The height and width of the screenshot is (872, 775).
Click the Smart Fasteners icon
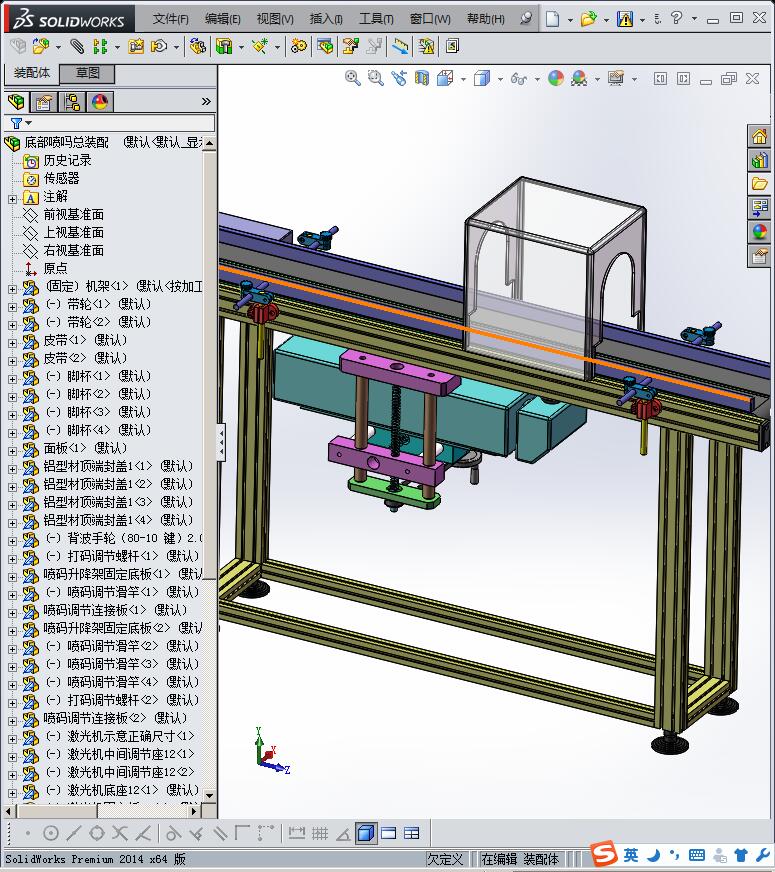(x=136, y=46)
